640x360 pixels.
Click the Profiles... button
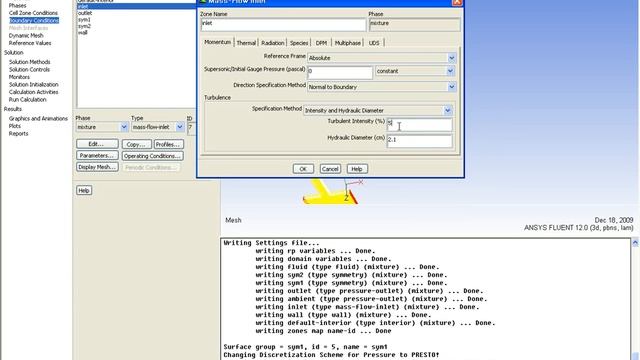coord(169,144)
